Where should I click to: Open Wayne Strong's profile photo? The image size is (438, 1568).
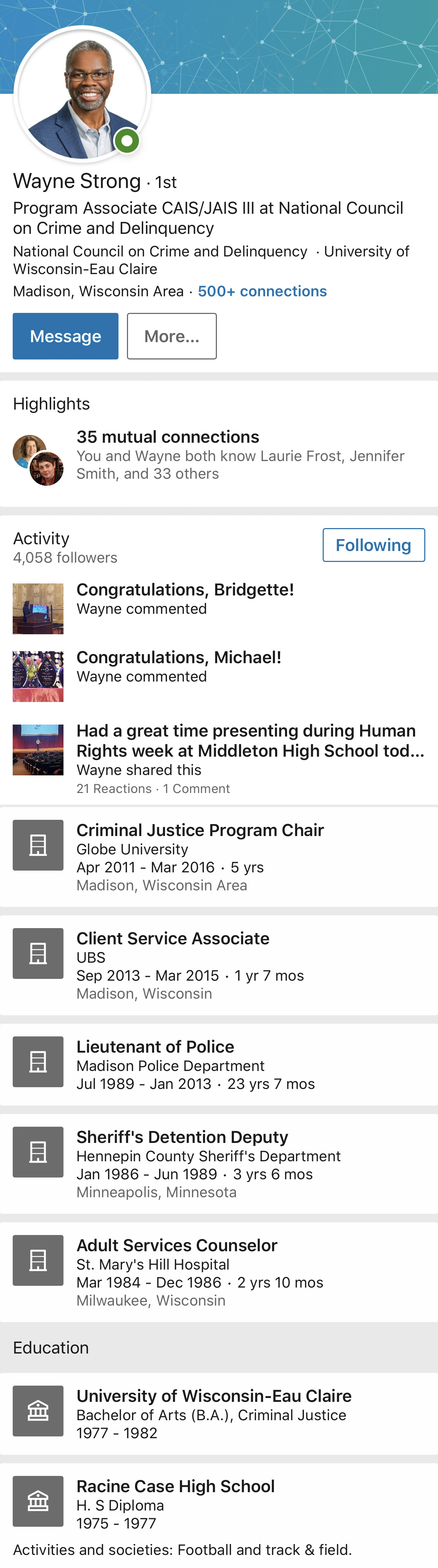[x=82, y=94]
